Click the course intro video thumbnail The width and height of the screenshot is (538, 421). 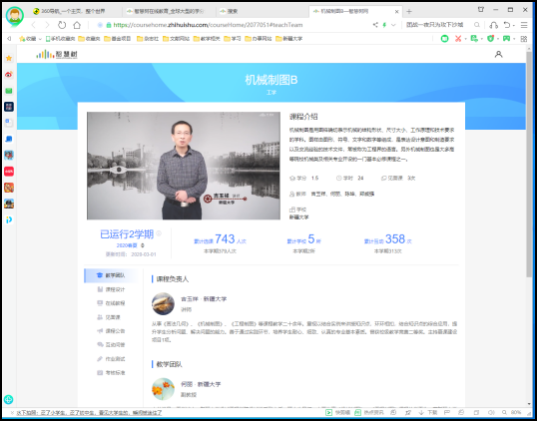point(184,166)
